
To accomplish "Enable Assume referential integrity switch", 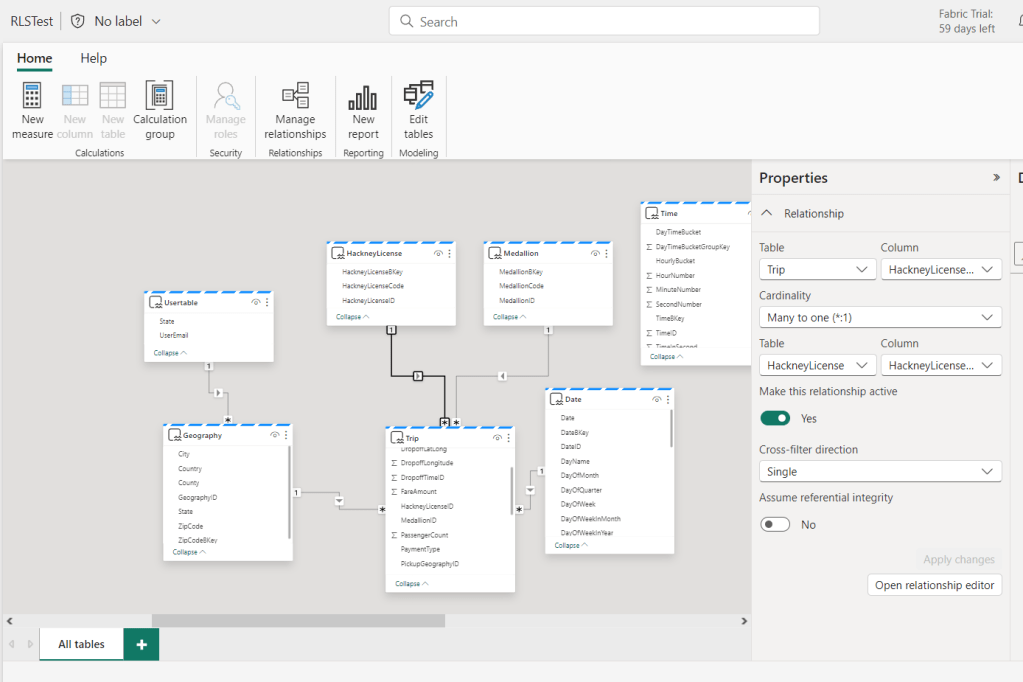I will (775, 524).
